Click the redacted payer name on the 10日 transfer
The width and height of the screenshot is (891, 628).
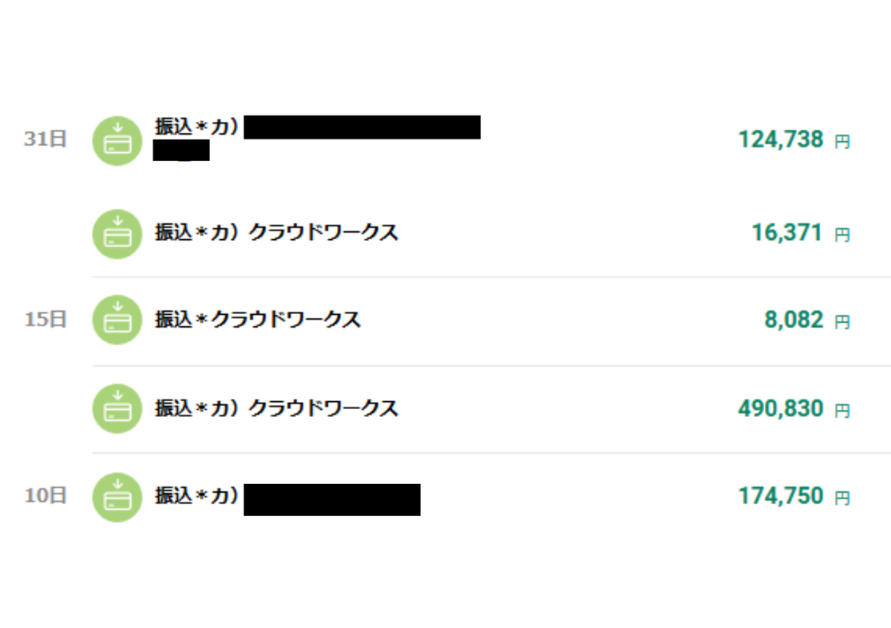pyautogui.click(x=332, y=499)
